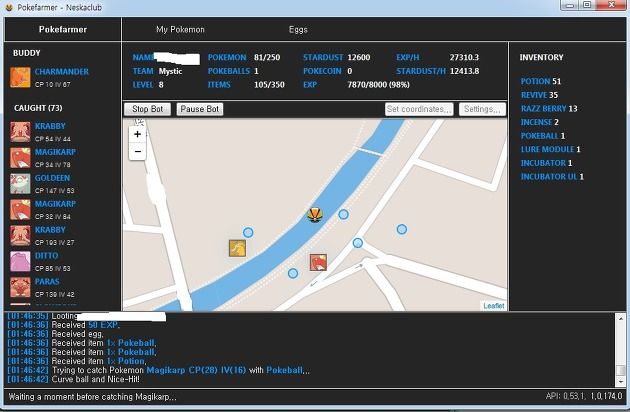Click the CHARMANDER buddy name
The image size is (630, 412).
(x=62, y=72)
